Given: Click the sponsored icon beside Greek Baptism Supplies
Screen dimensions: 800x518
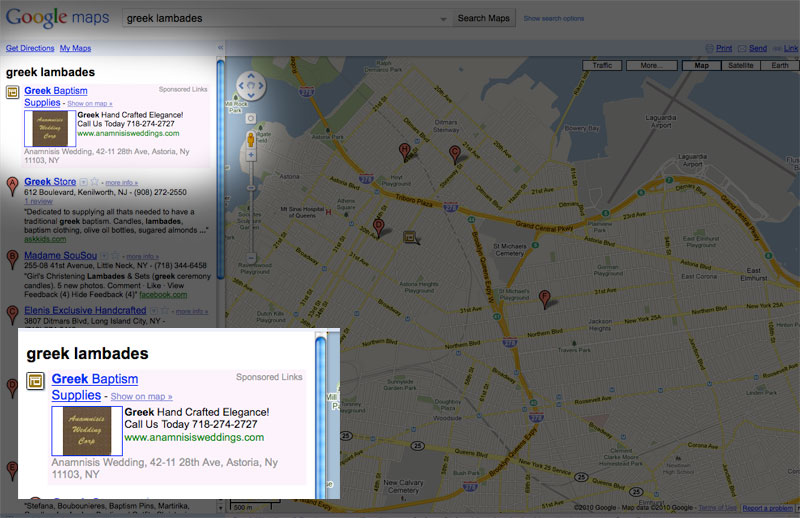Looking at the screenshot, I should (x=12, y=92).
